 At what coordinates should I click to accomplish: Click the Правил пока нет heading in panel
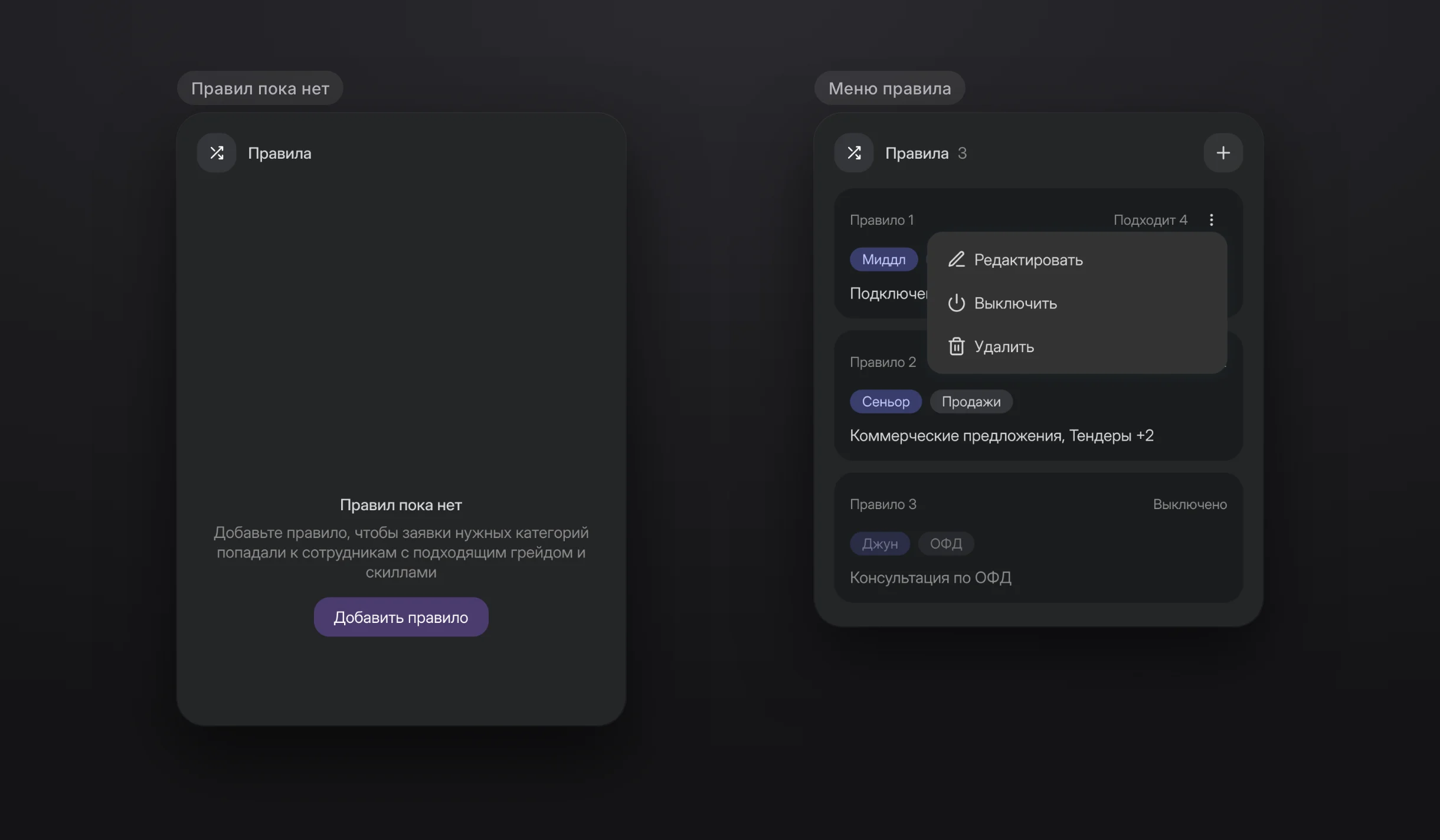(x=401, y=505)
